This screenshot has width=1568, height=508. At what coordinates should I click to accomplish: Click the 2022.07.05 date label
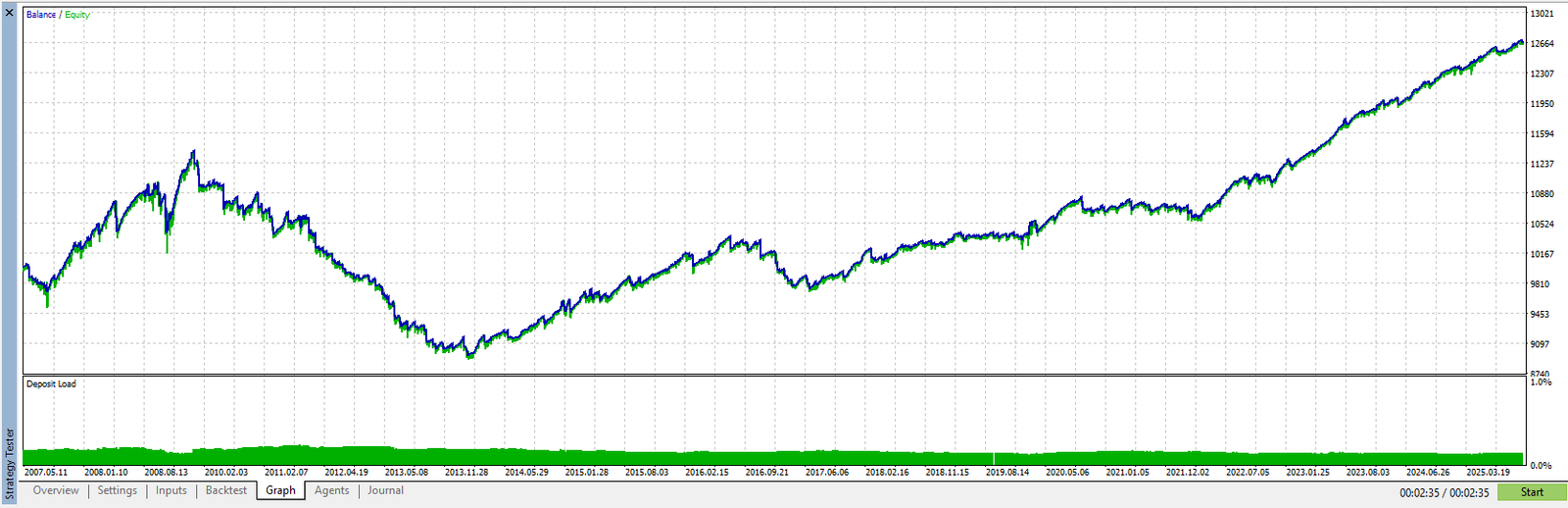[1248, 472]
